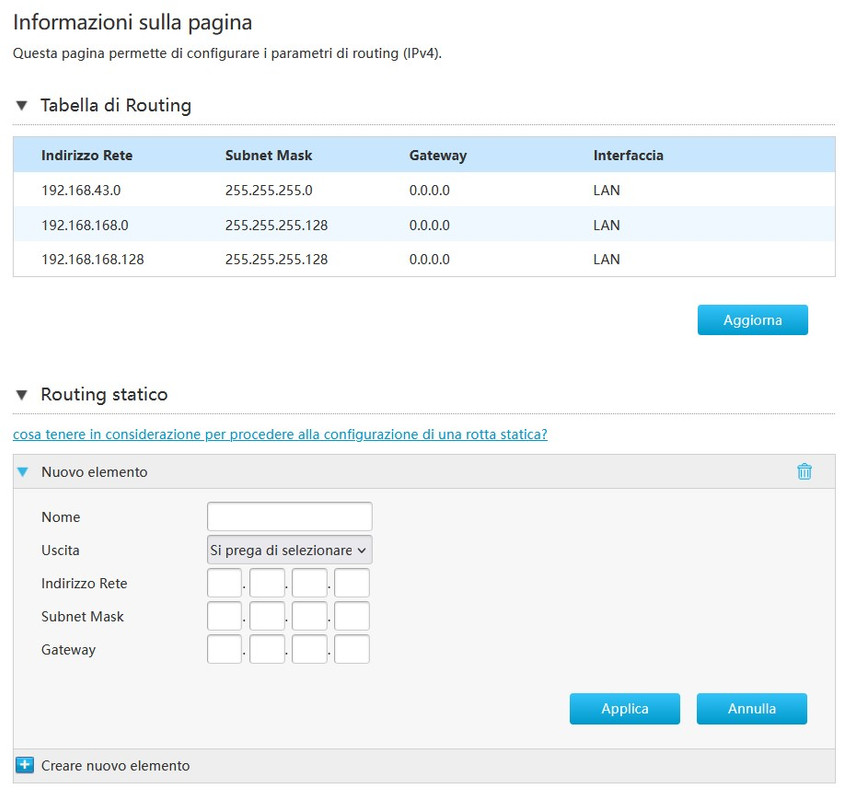The width and height of the screenshot is (844, 800).
Task: Click the Subnet Mask column header
Action: (x=269, y=155)
